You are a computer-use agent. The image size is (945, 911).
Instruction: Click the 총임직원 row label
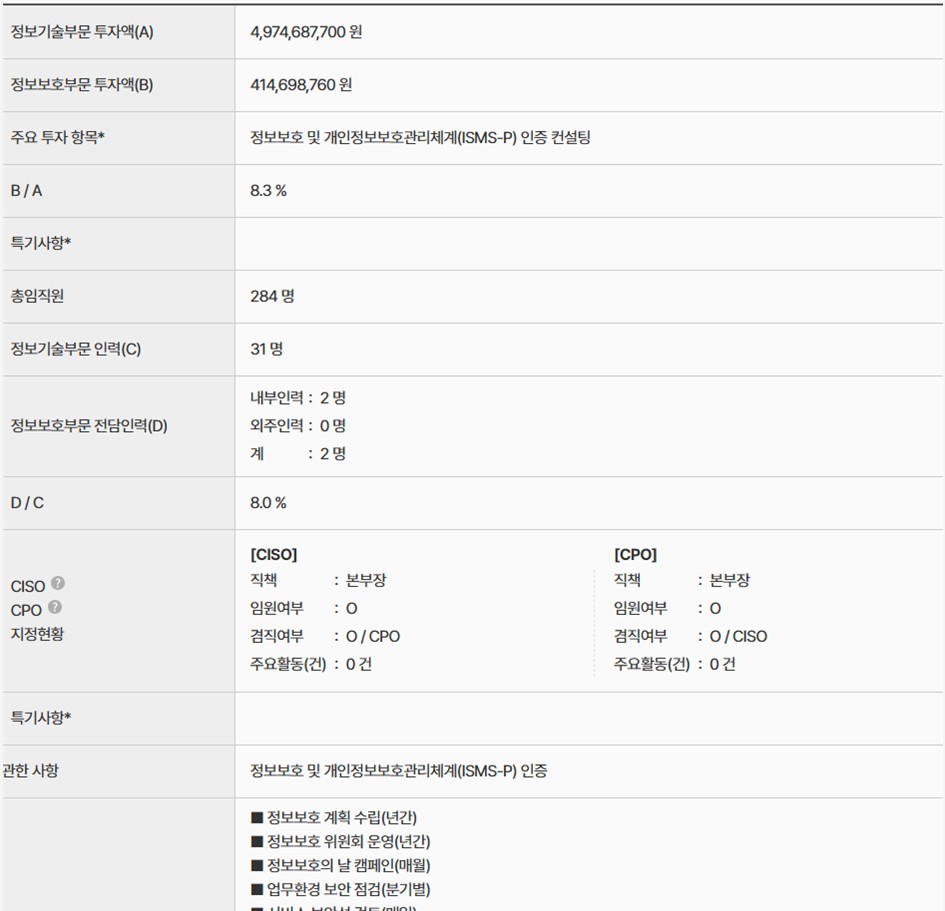click(x=37, y=296)
